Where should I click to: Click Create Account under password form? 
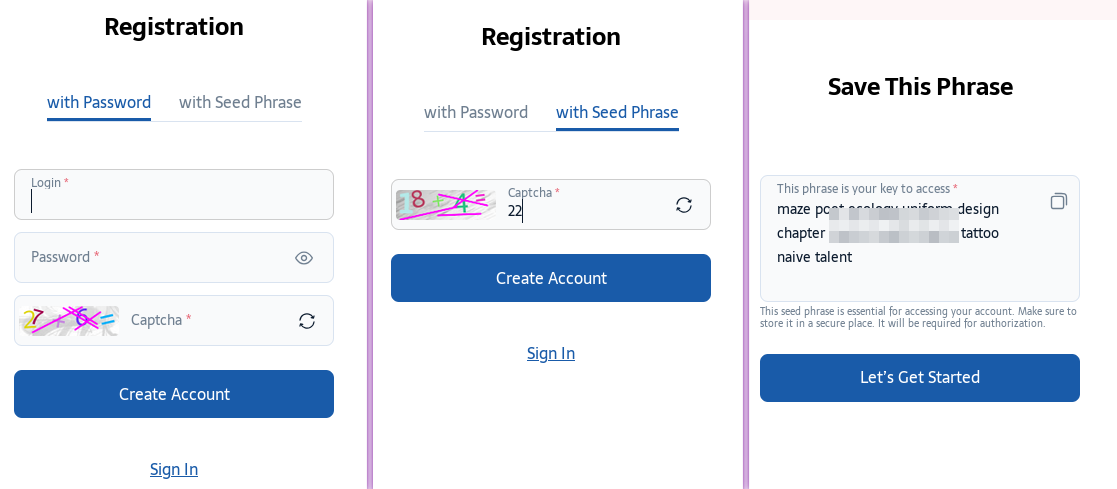click(174, 394)
